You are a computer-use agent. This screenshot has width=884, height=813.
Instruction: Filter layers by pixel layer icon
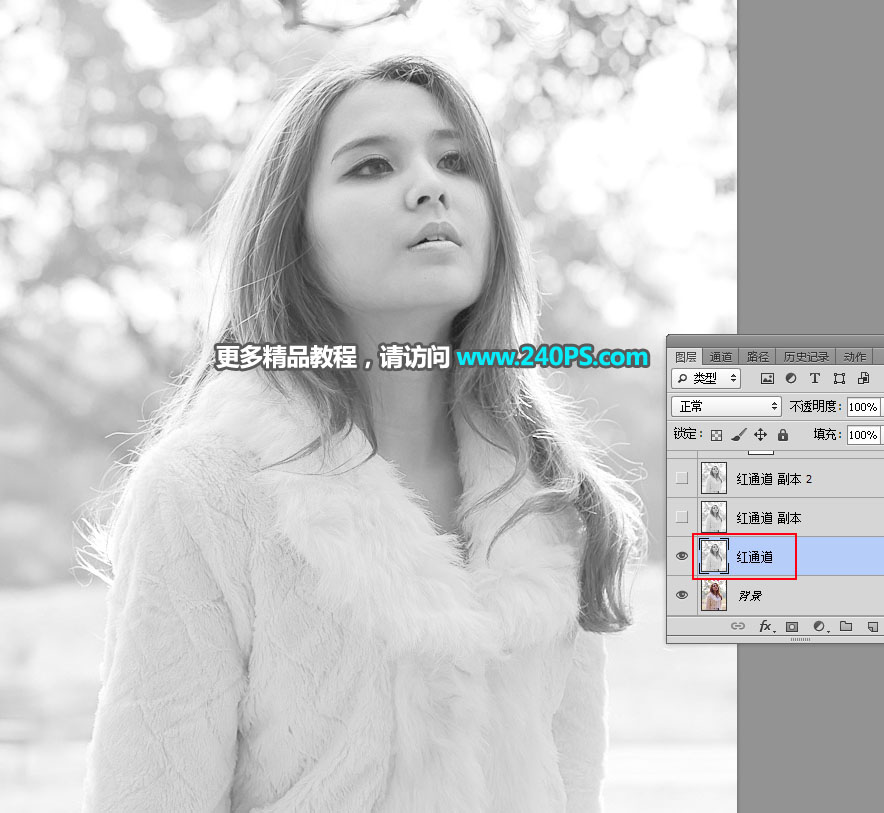coord(767,378)
